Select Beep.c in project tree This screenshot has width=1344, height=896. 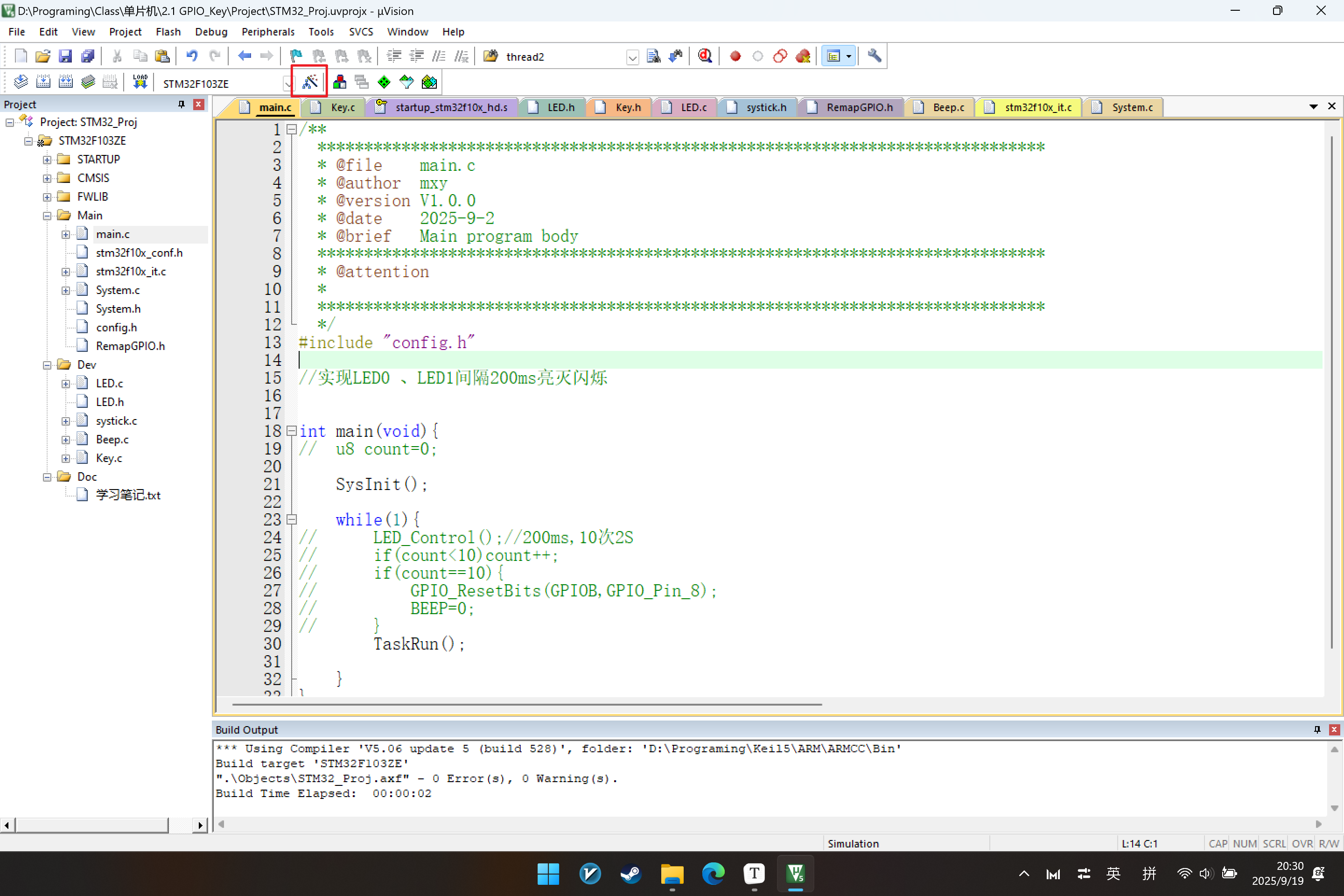coord(112,440)
